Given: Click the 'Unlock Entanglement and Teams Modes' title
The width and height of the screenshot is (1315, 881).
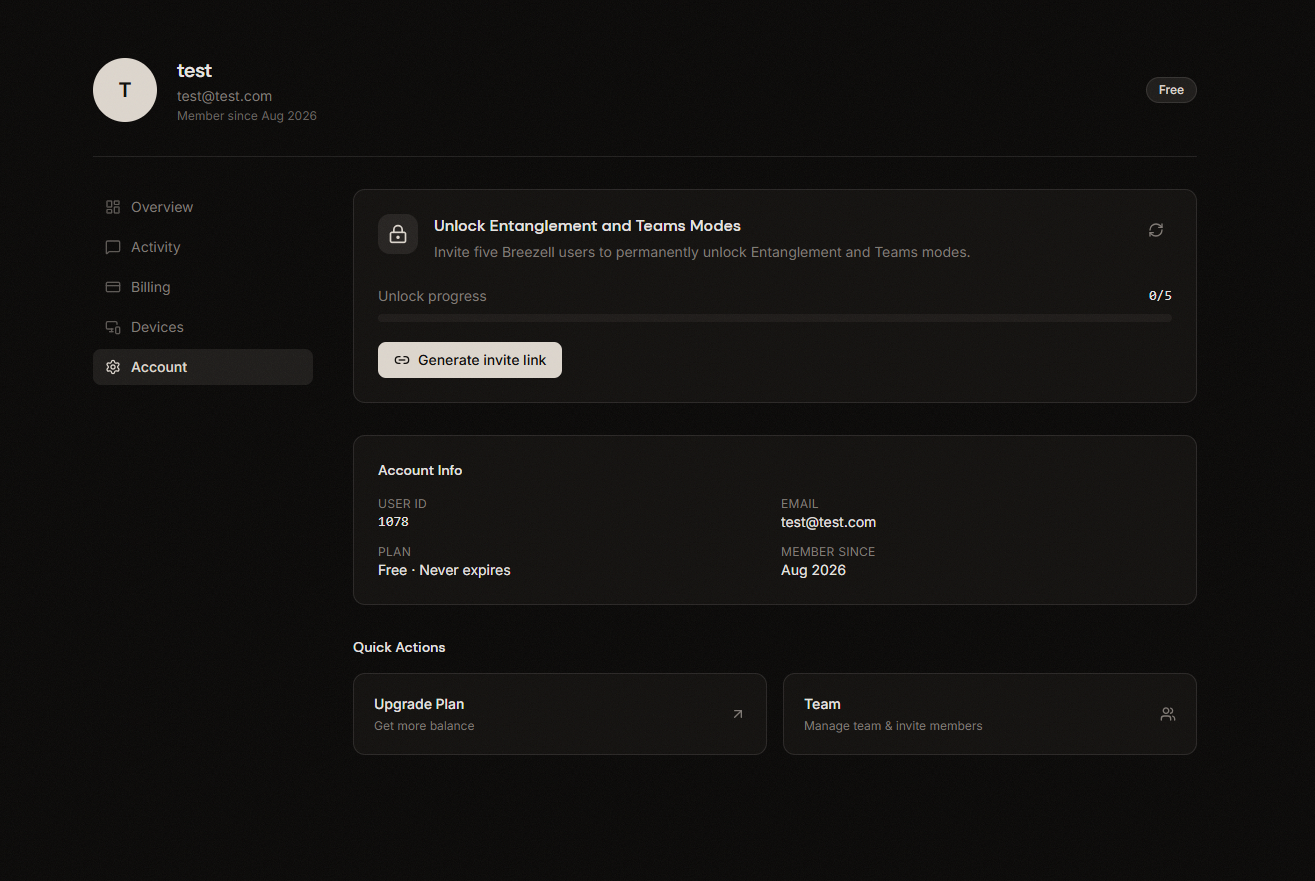Looking at the screenshot, I should (x=587, y=226).
